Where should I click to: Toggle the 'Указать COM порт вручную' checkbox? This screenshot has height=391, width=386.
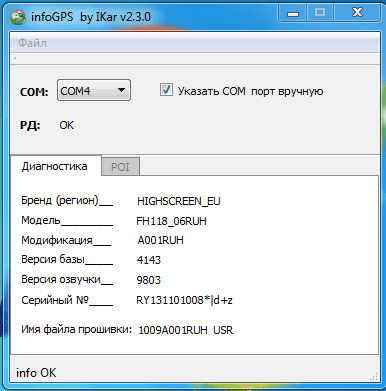pyautogui.click(x=166, y=90)
